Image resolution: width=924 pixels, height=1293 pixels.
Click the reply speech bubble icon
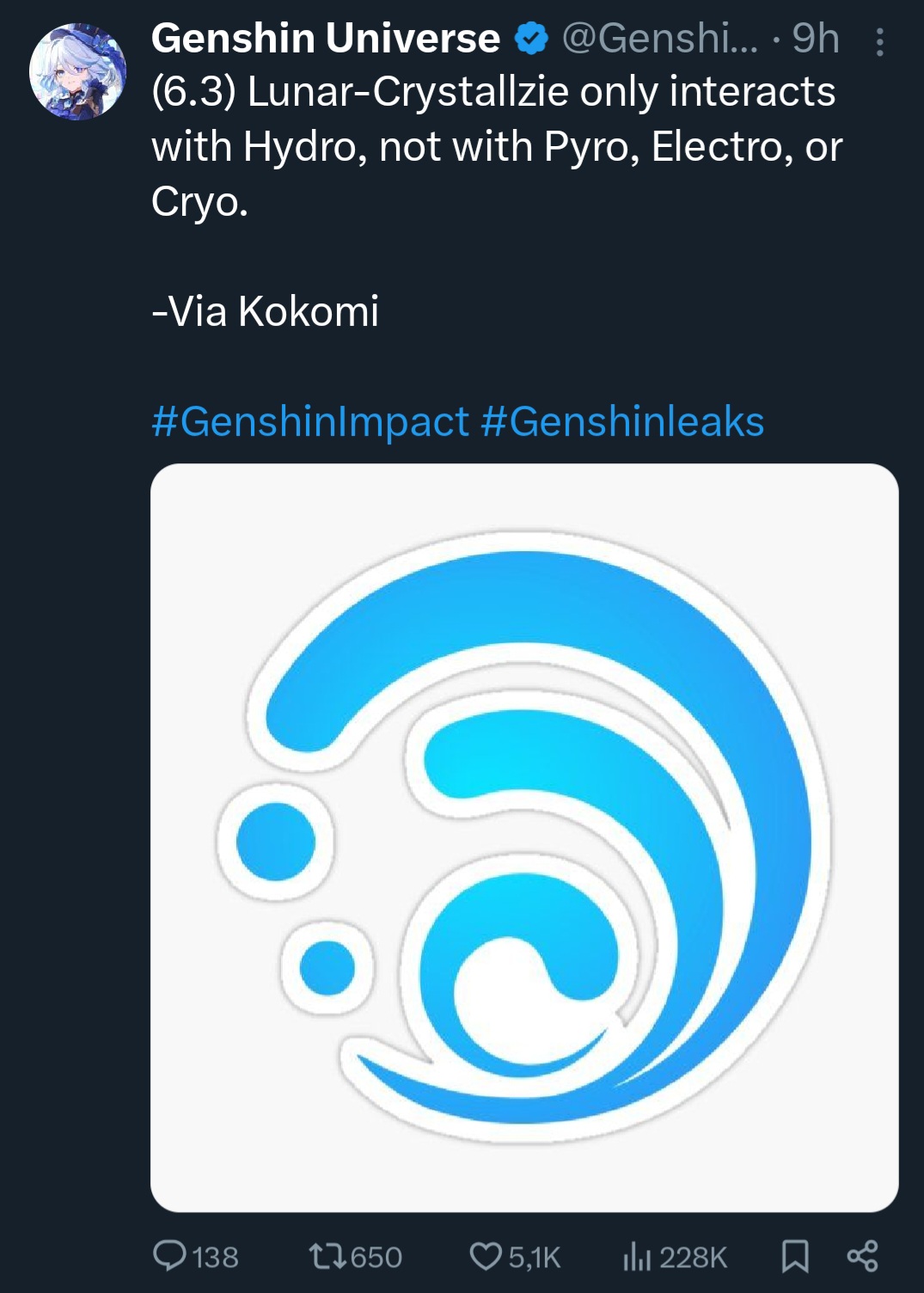(169, 1256)
